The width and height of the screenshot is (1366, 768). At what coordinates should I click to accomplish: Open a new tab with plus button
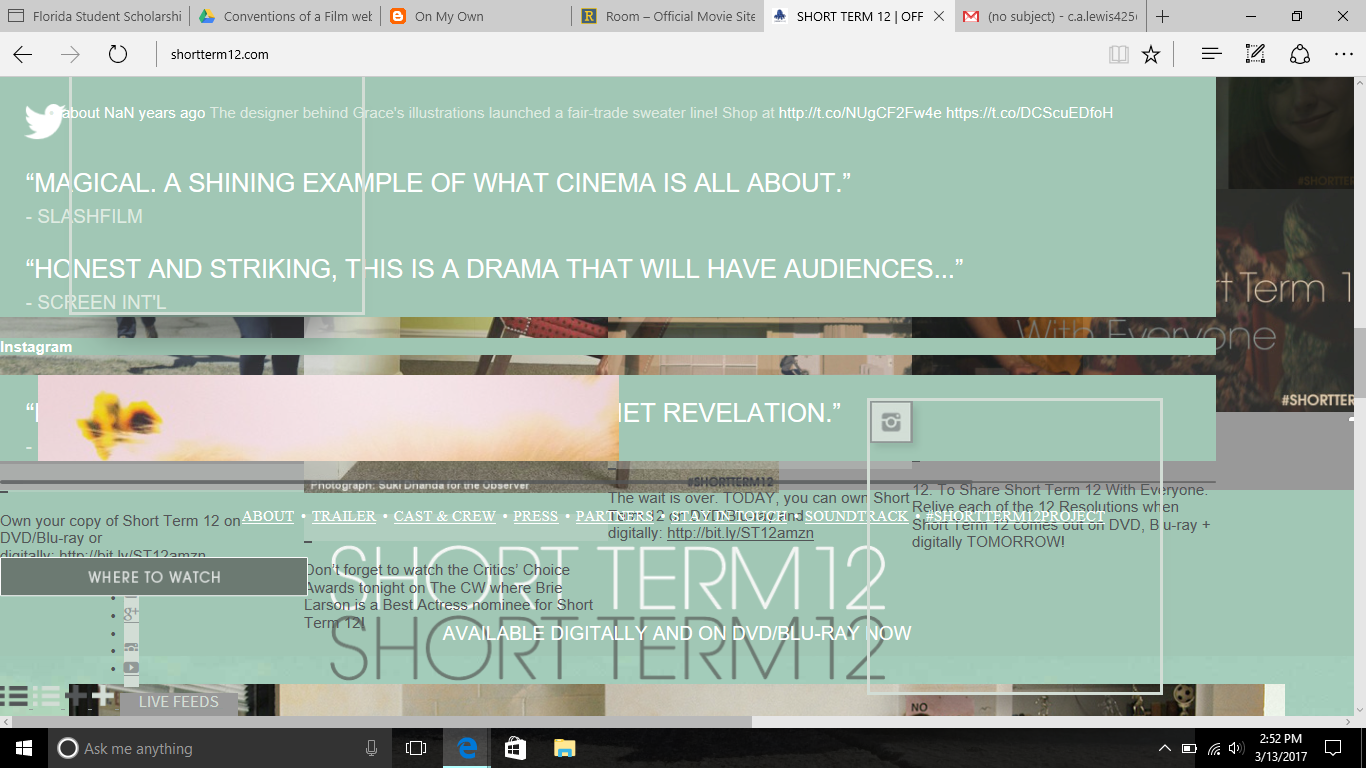(x=1162, y=16)
